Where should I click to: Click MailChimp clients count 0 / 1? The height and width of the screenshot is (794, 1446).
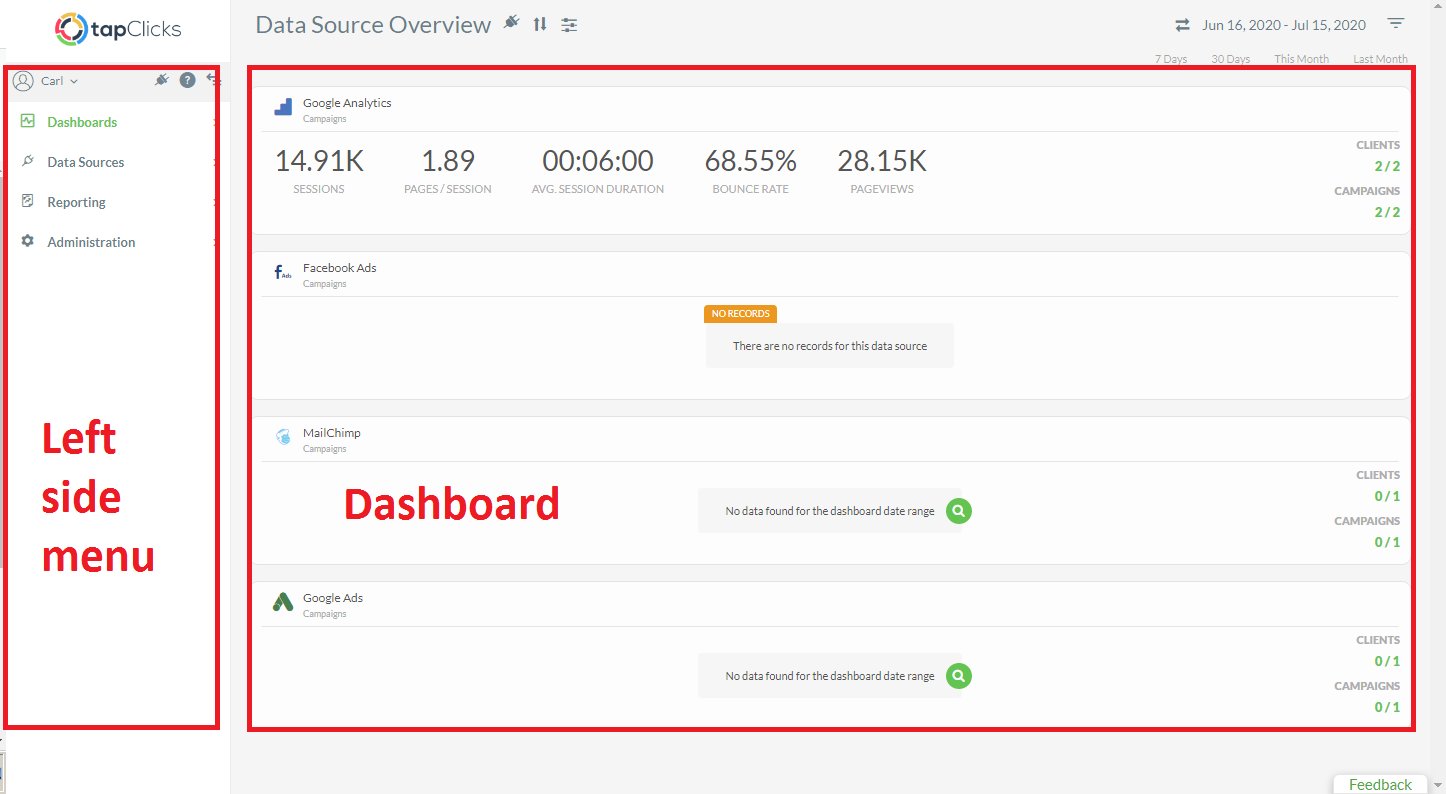[1387, 496]
